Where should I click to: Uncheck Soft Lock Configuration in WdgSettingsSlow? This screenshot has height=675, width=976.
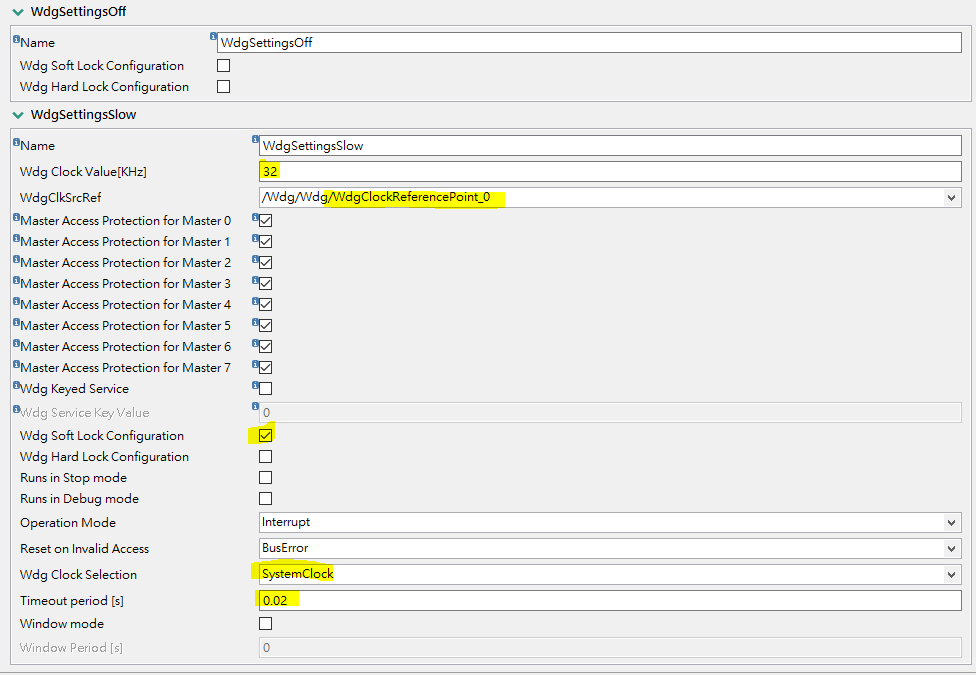click(x=265, y=435)
